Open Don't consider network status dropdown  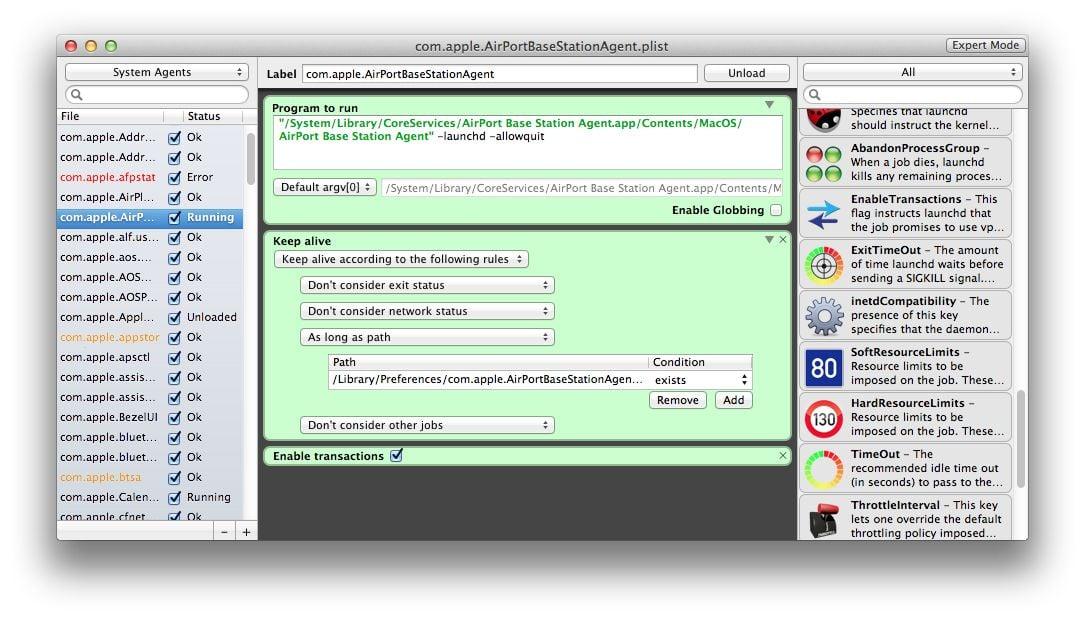[427, 311]
